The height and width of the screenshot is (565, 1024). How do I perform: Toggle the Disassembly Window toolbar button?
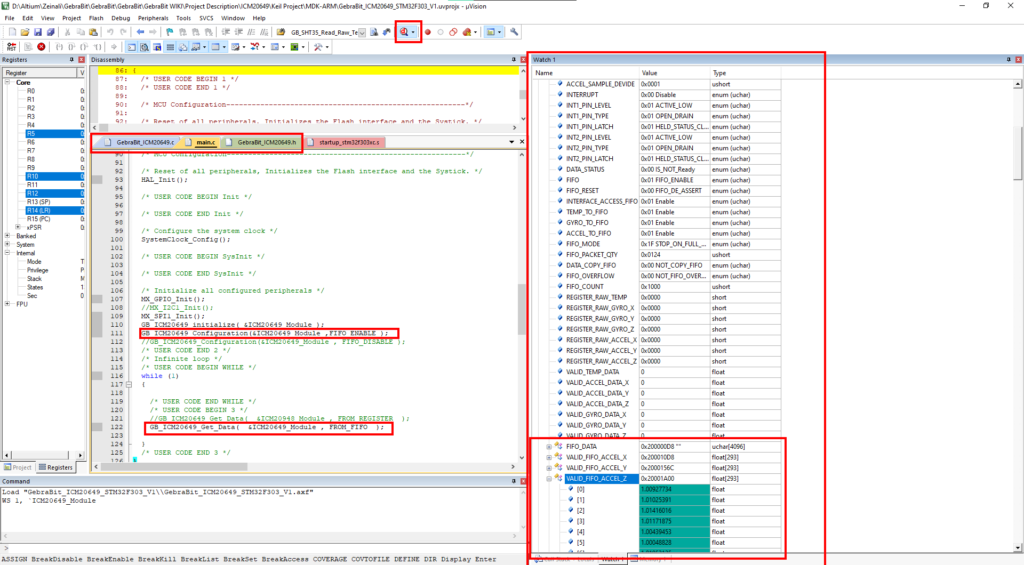pyautogui.click(x=144, y=47)
